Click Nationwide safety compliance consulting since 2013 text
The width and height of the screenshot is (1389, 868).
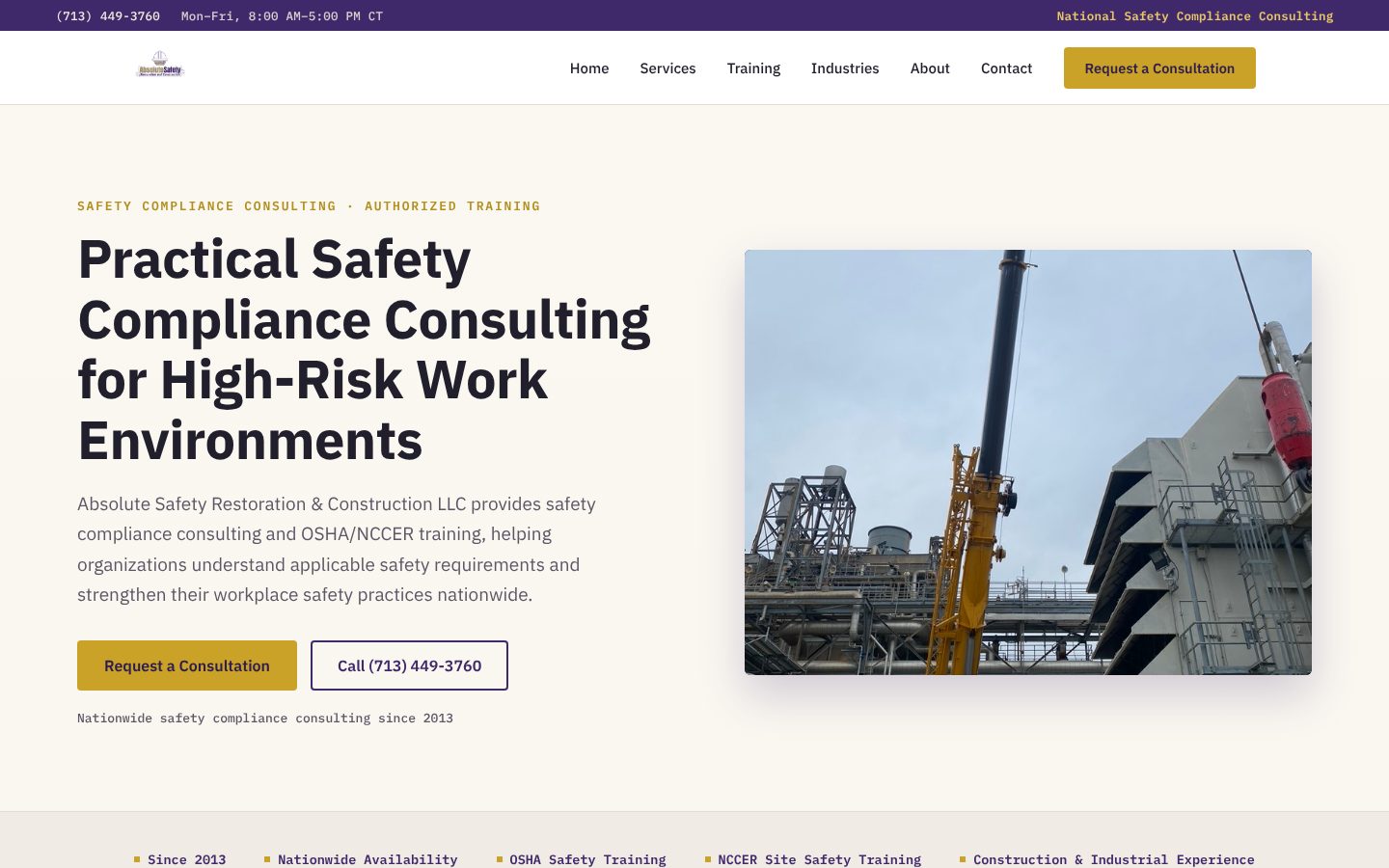265,719
